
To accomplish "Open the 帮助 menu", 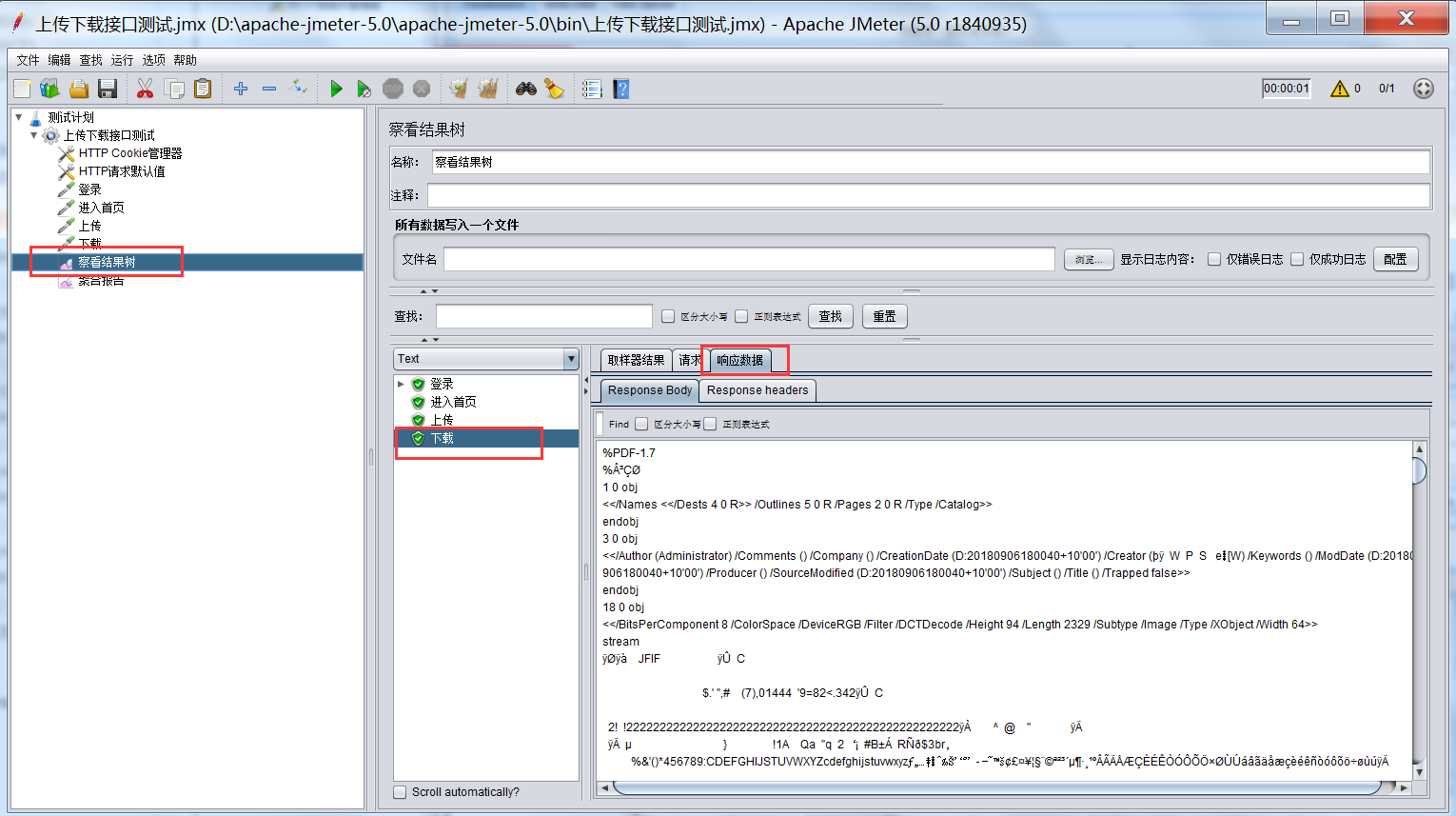I will pos(185,60).
